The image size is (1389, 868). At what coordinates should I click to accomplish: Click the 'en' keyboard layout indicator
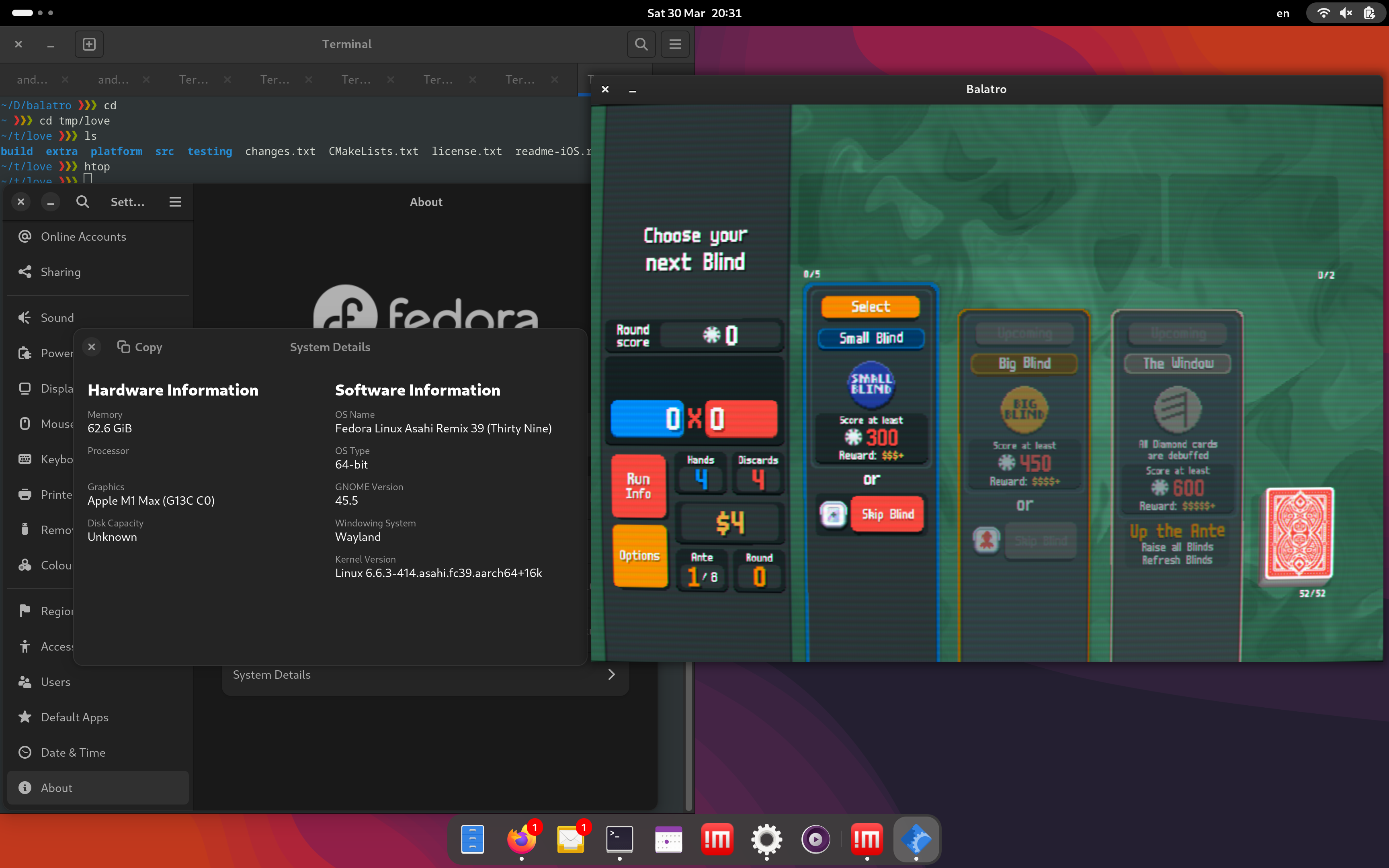(x=1283, y=12)
